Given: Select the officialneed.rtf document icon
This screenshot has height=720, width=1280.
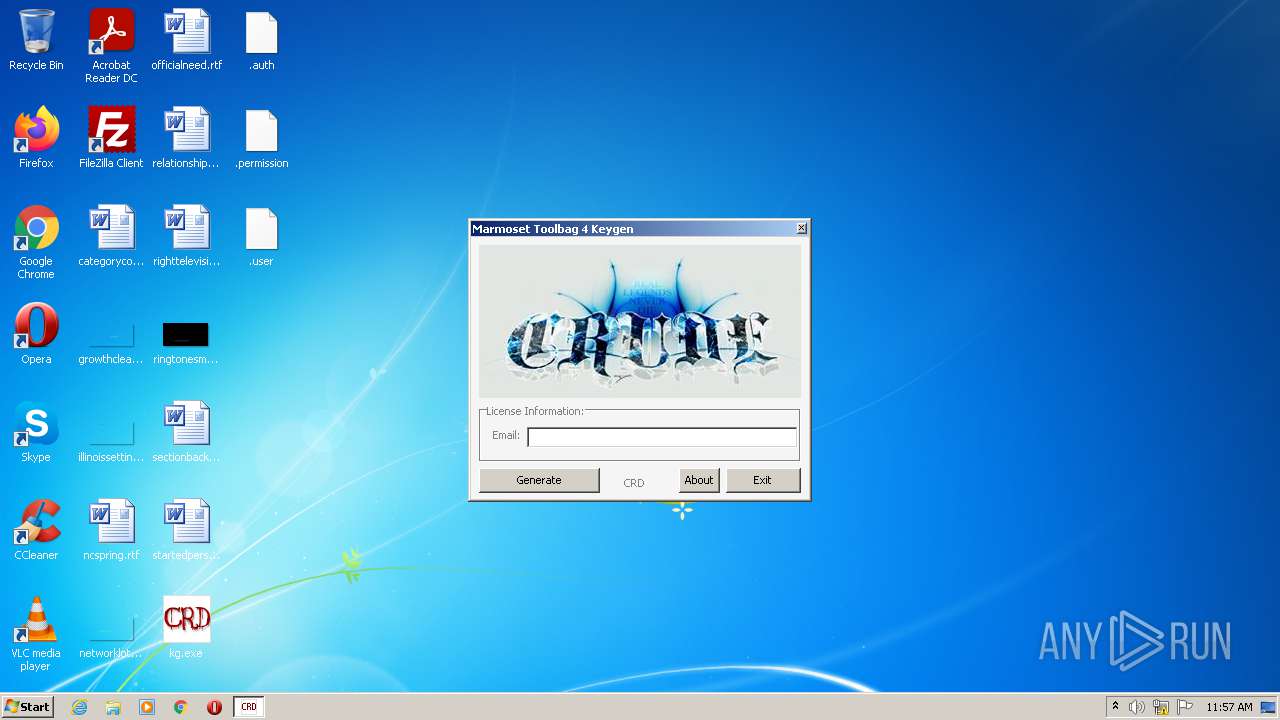Looking at the screenshot, I should (187, 41).
